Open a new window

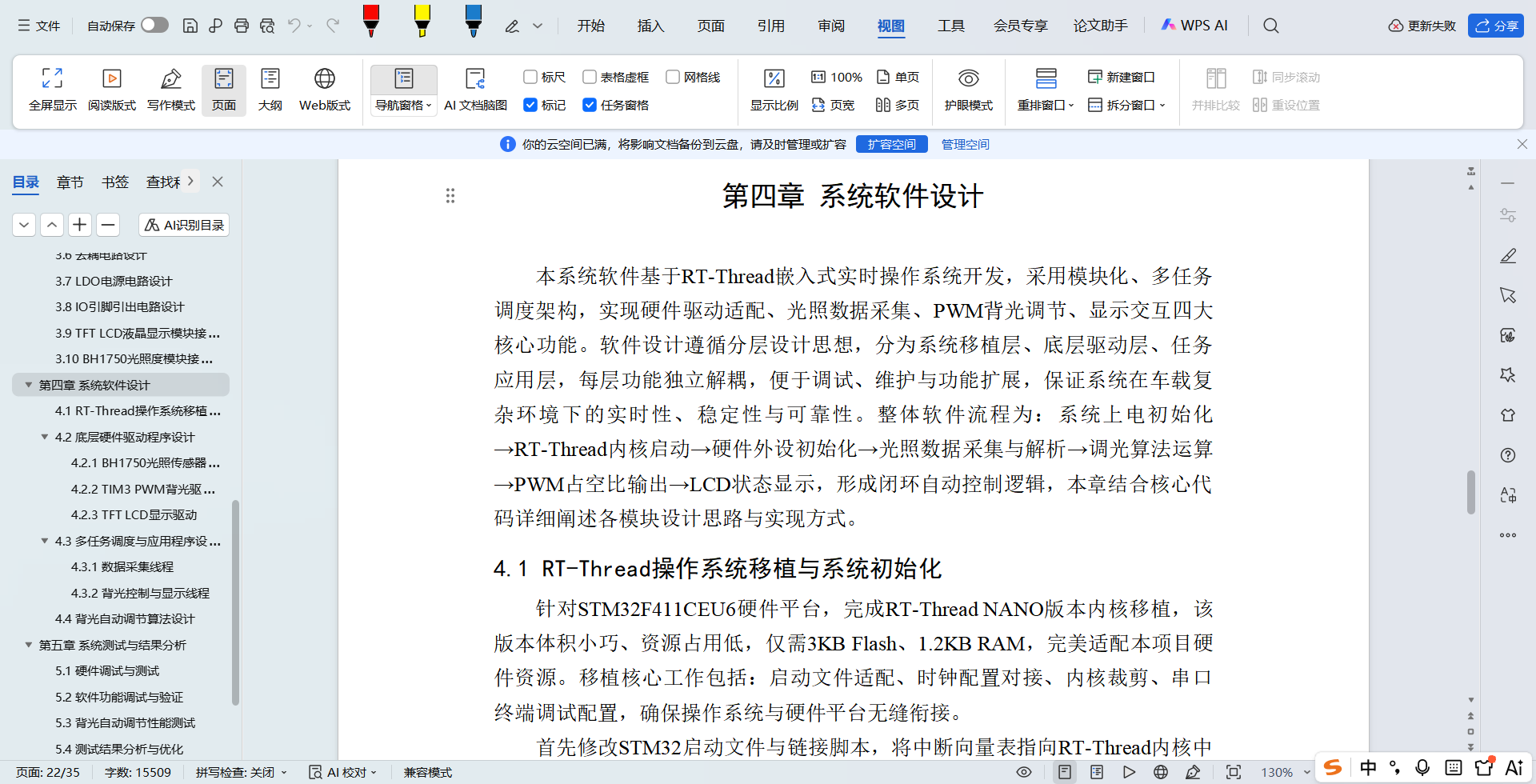pos(1122,77)
